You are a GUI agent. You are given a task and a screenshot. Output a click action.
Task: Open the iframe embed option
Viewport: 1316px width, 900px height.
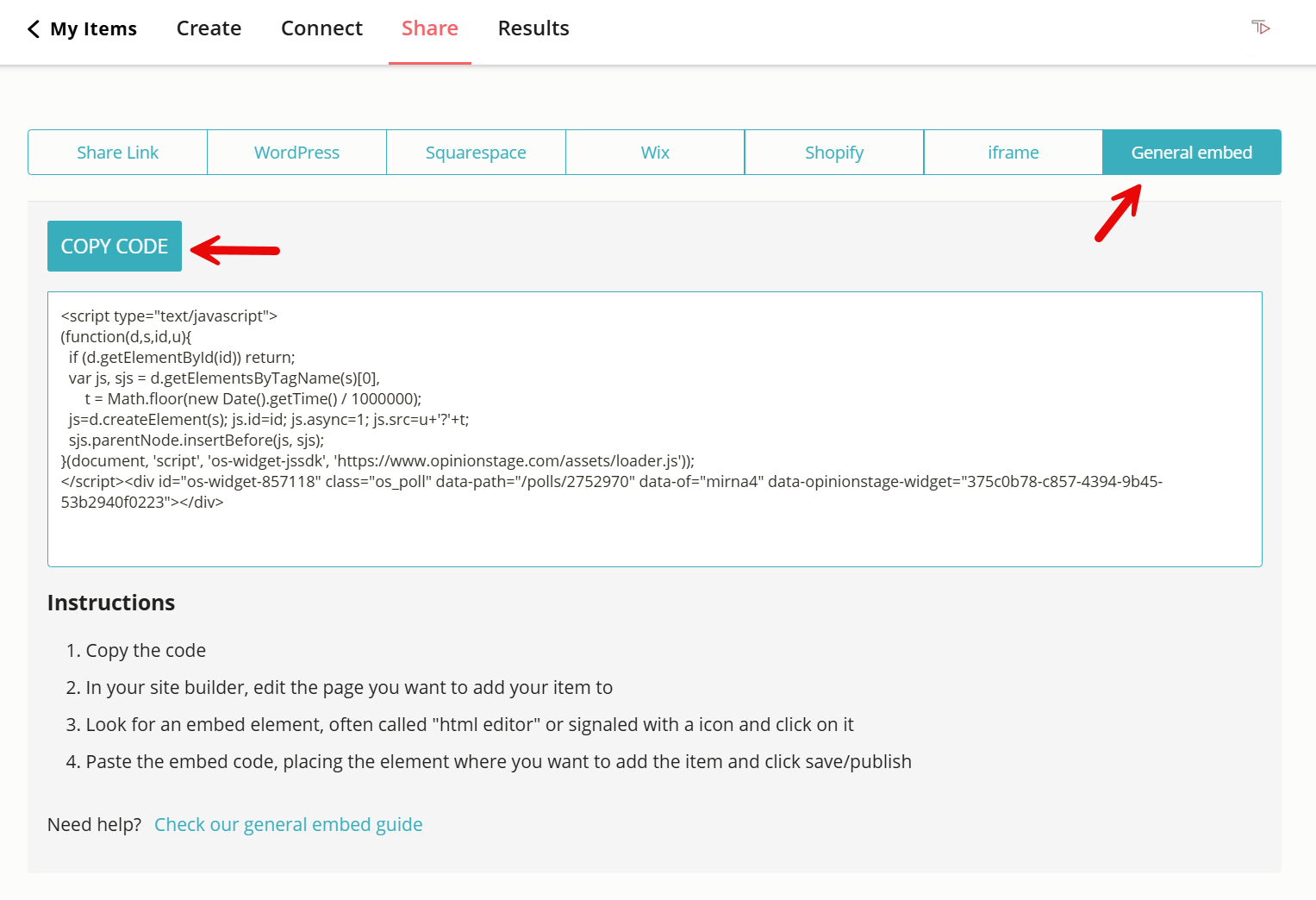point(1013,152)
